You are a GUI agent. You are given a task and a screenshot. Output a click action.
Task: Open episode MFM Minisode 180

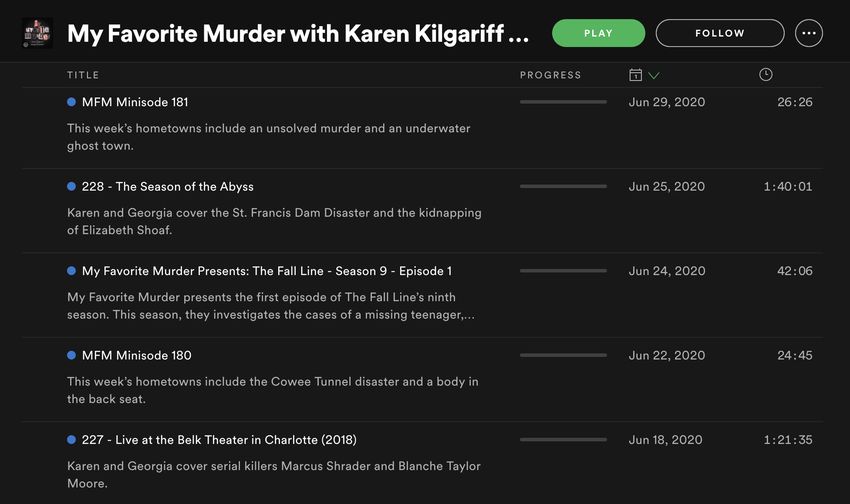137,356
